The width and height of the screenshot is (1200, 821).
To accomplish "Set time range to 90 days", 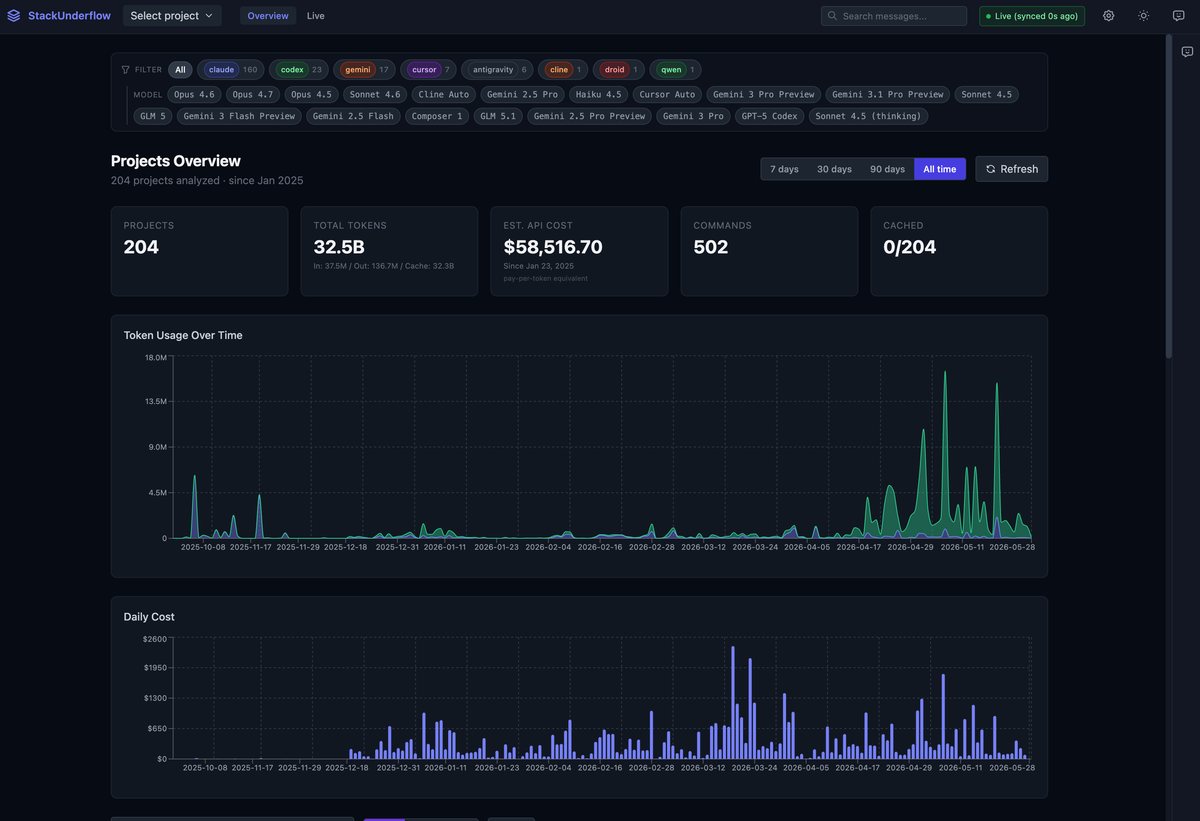I will click(887, 169).
